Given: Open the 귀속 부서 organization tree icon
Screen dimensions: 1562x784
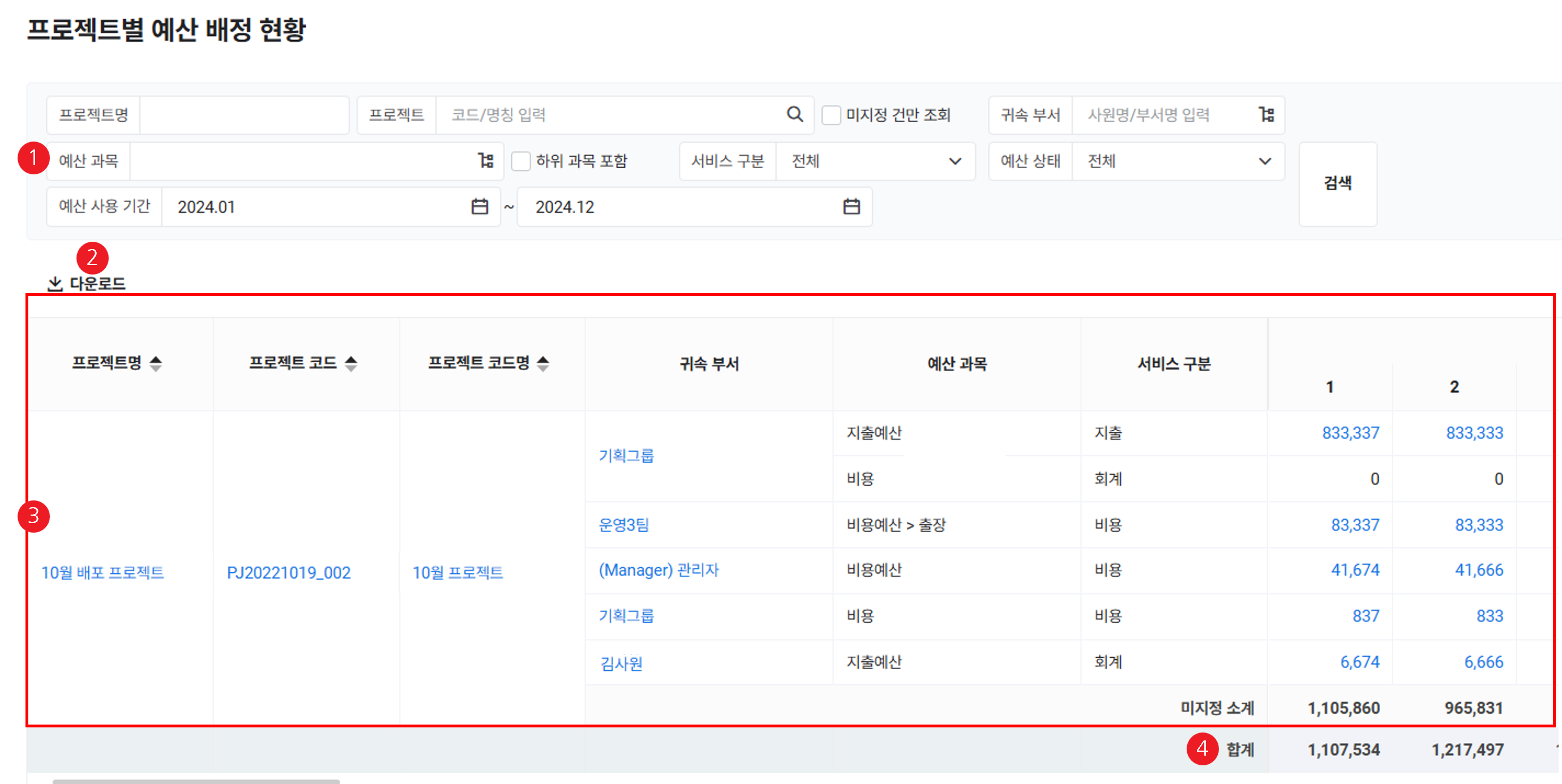Looking at the screenshot, I should tap(1266, 114).
